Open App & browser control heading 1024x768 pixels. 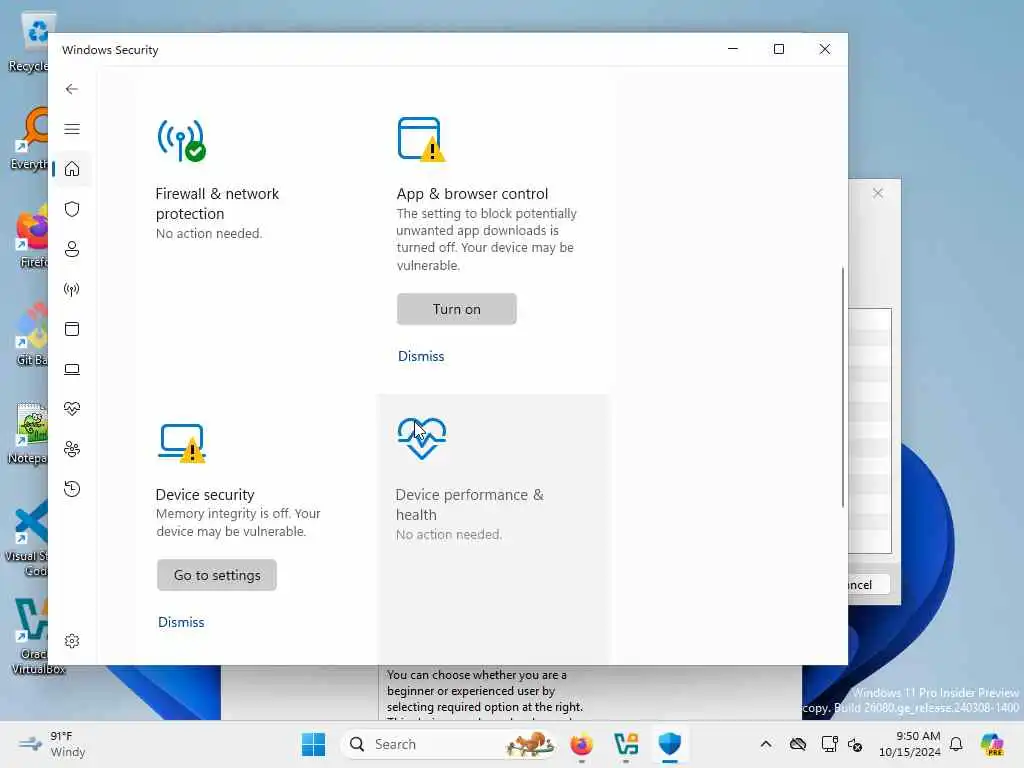click(x=472, y=194)
